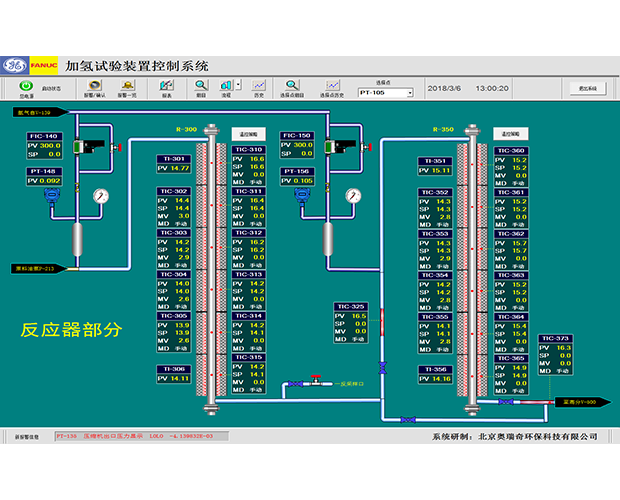Select the TI-306 reading 14.11
The width and height of the screenshot is (620, 500).
(180, 379)
